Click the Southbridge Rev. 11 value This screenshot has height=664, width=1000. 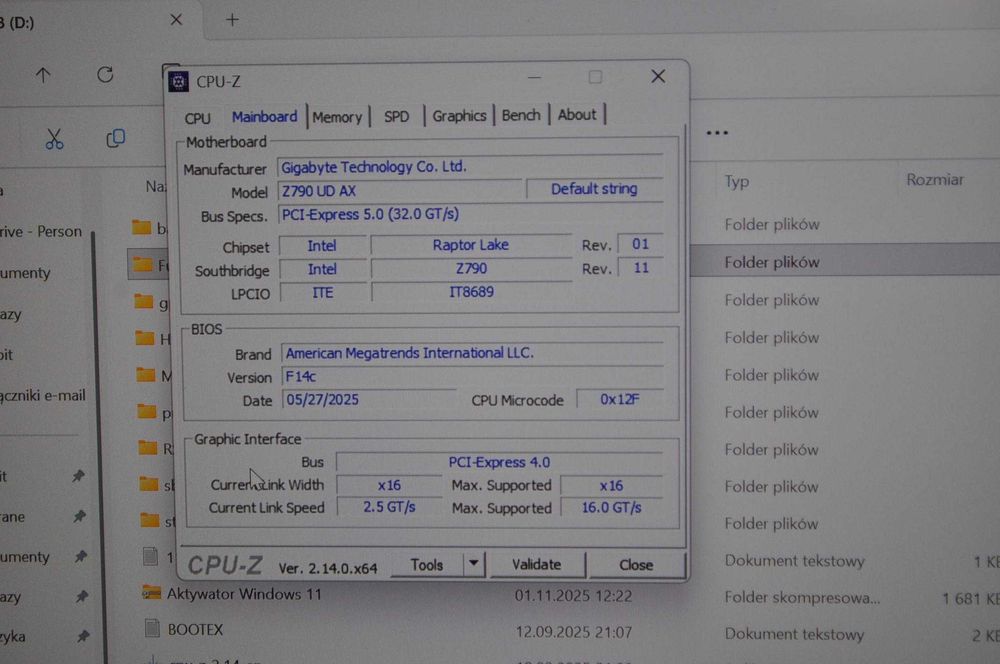coord(640,268)
